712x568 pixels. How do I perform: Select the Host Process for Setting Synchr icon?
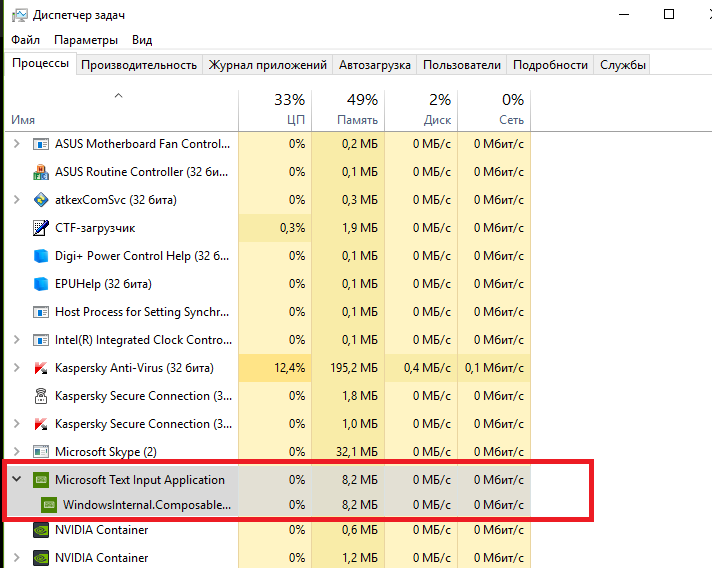(x=41, y=312)
